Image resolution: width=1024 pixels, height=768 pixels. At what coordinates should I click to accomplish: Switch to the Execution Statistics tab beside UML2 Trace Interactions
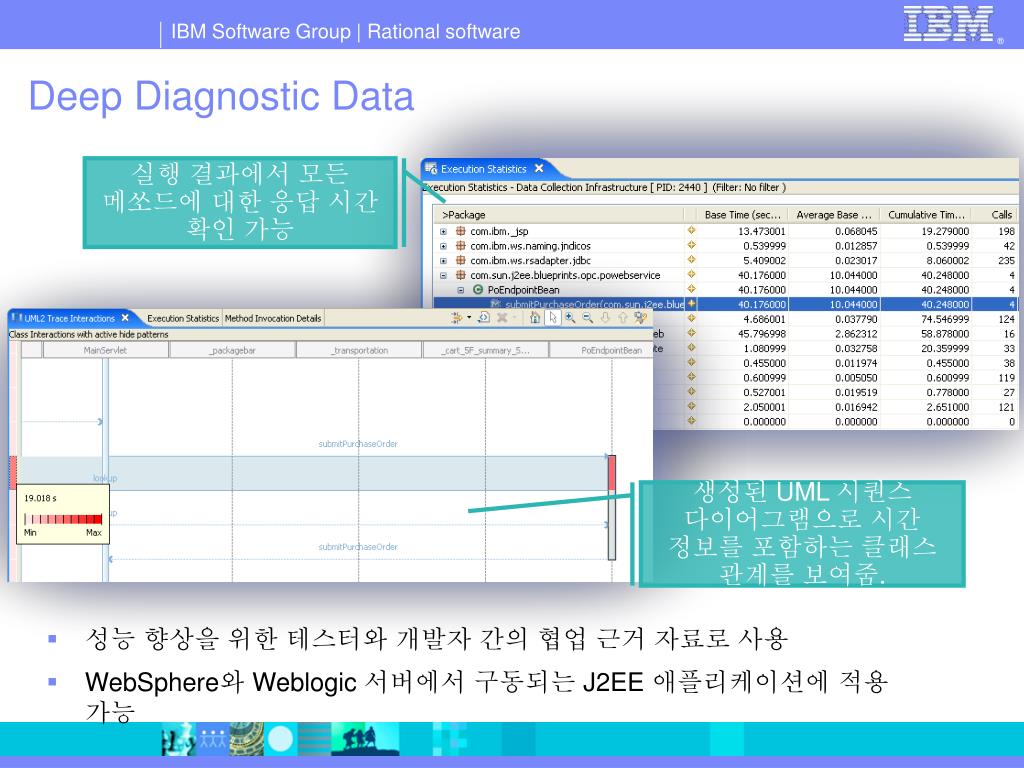pyautogui.click(x=183, y=318)
